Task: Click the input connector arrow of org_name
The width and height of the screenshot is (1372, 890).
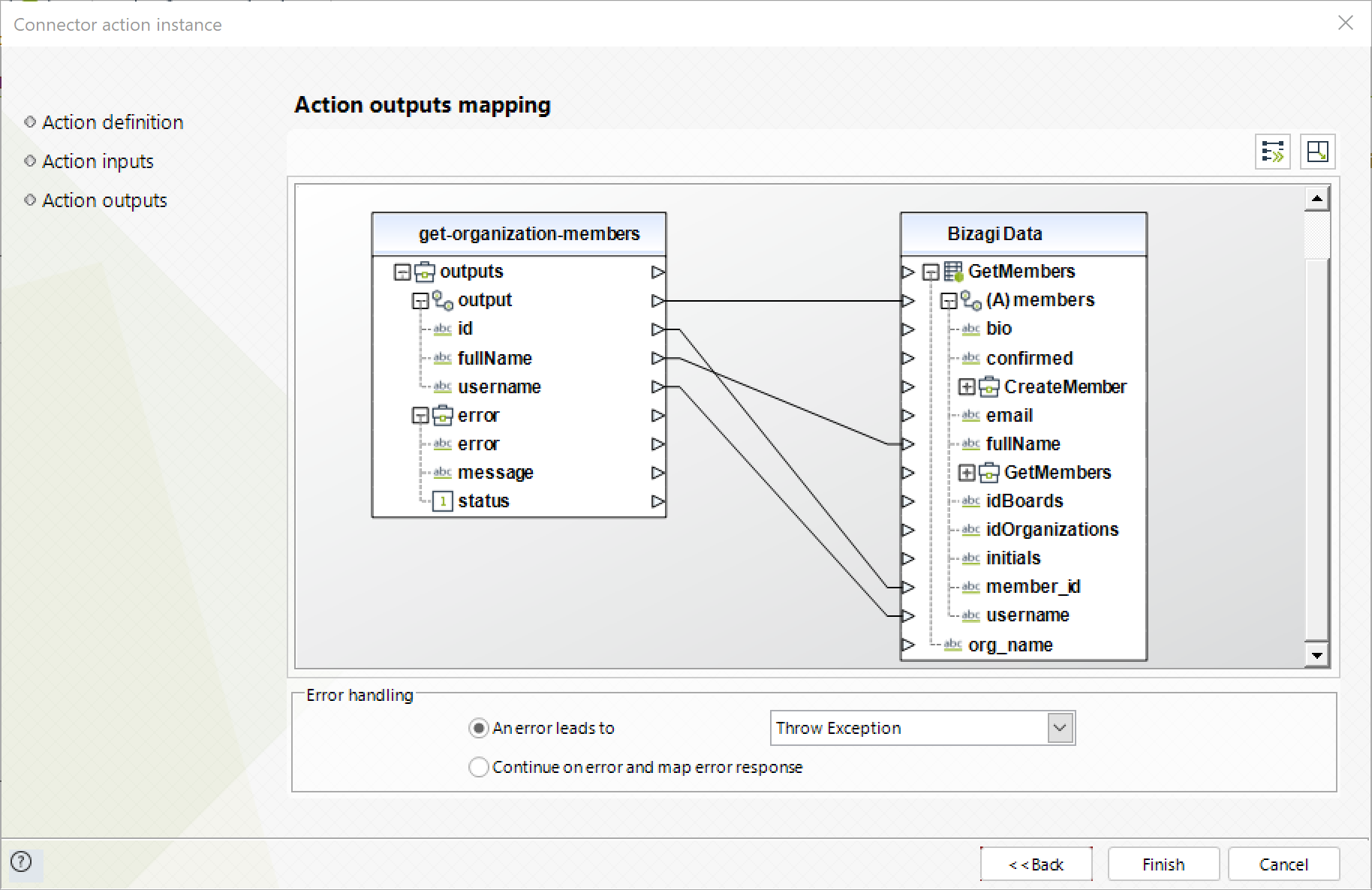Action: tap(908, 645)
